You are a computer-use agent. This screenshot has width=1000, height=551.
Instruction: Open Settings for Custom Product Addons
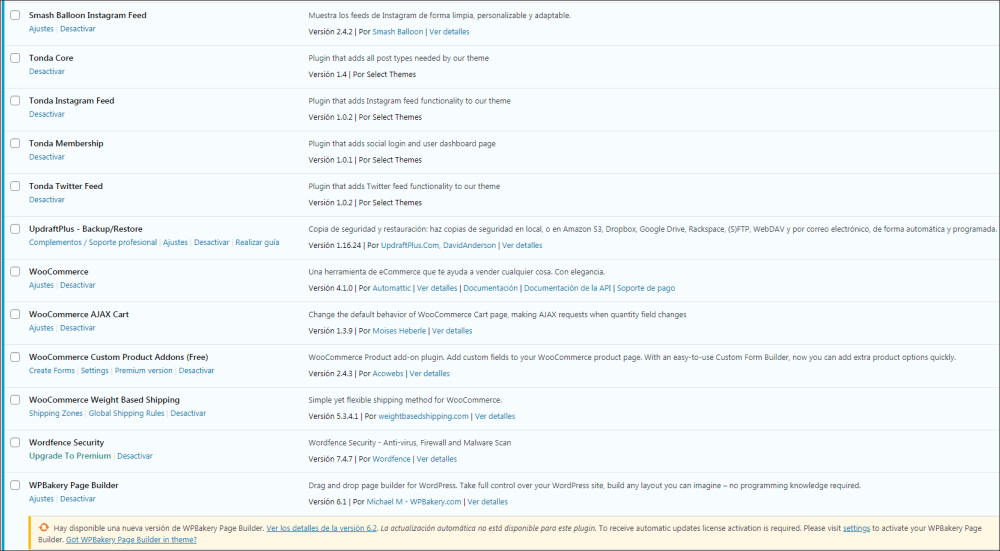pyautogui.click(x=94, y=371)
